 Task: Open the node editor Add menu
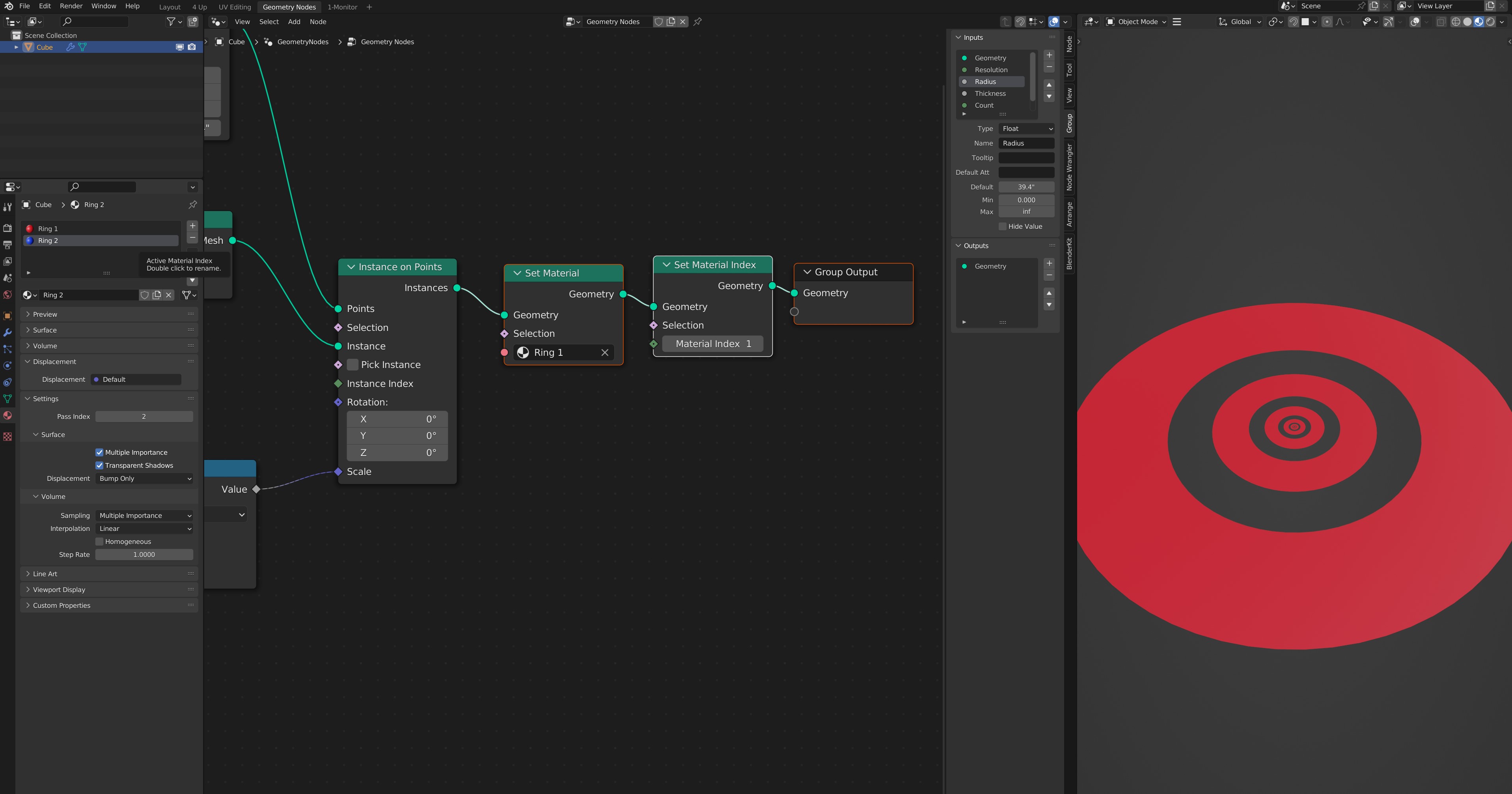[x=294, y=22]
